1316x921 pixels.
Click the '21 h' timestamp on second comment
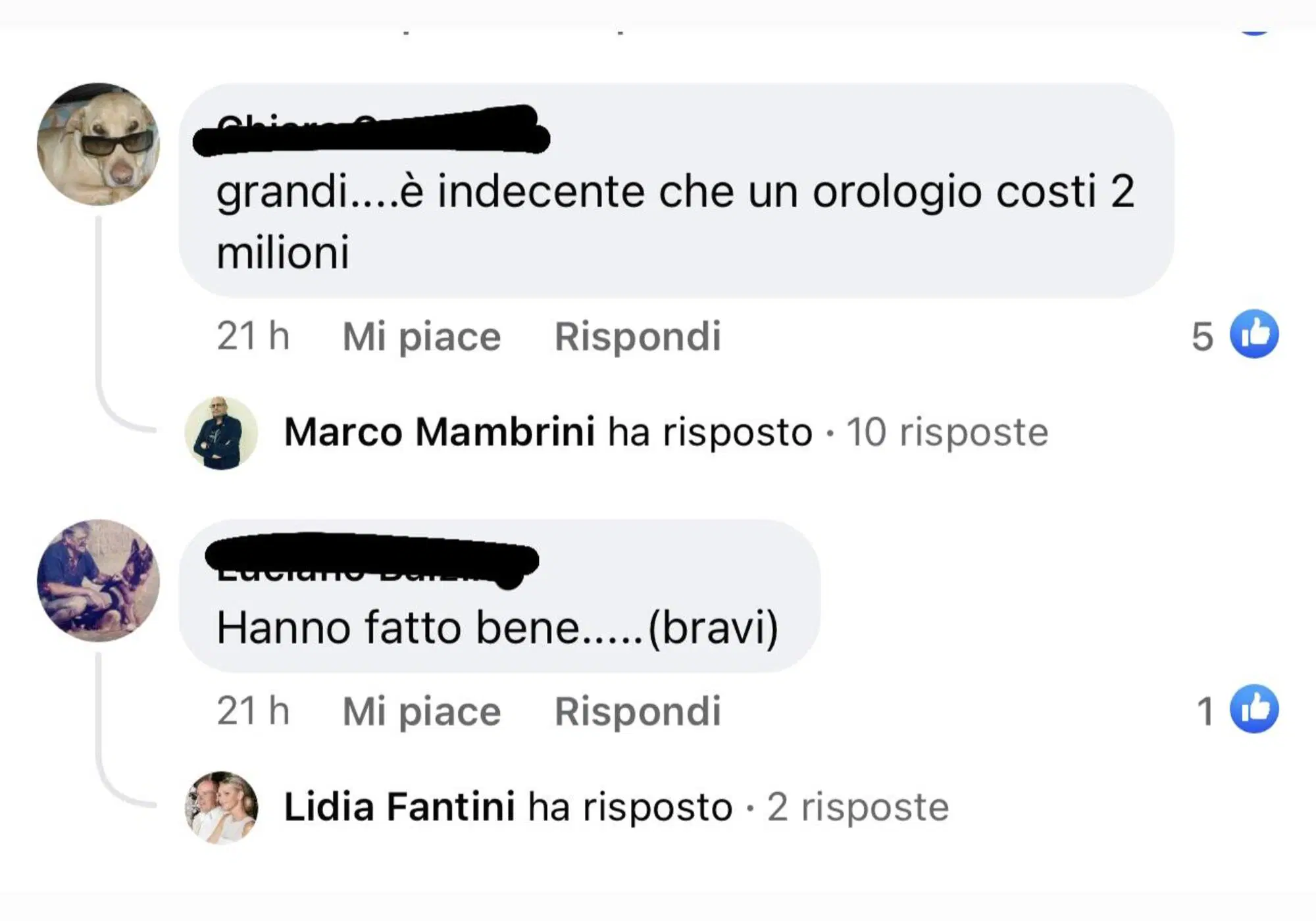pos(253,710)
